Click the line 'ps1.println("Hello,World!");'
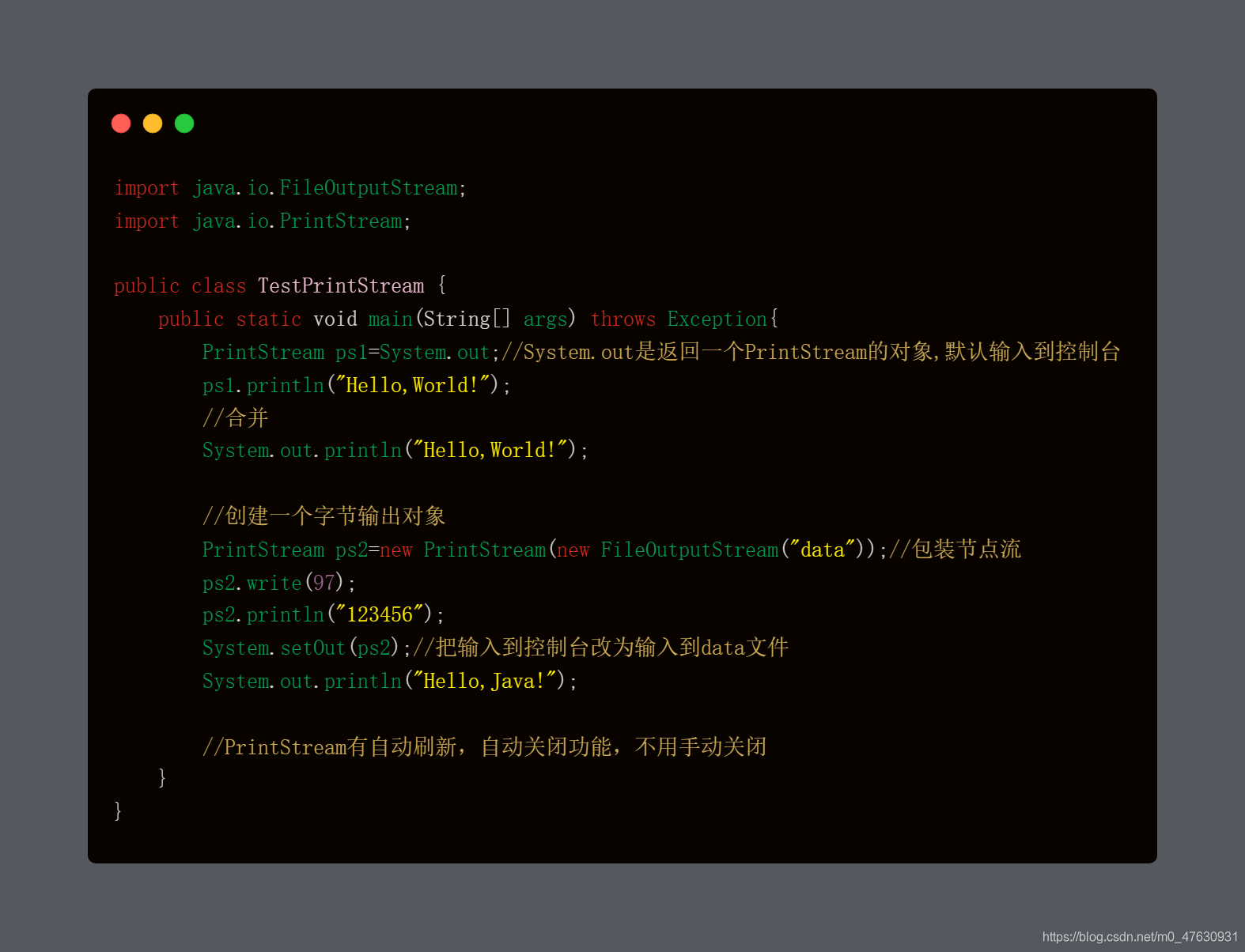Screen dimensions: 1245x952 tap(357, 386)
